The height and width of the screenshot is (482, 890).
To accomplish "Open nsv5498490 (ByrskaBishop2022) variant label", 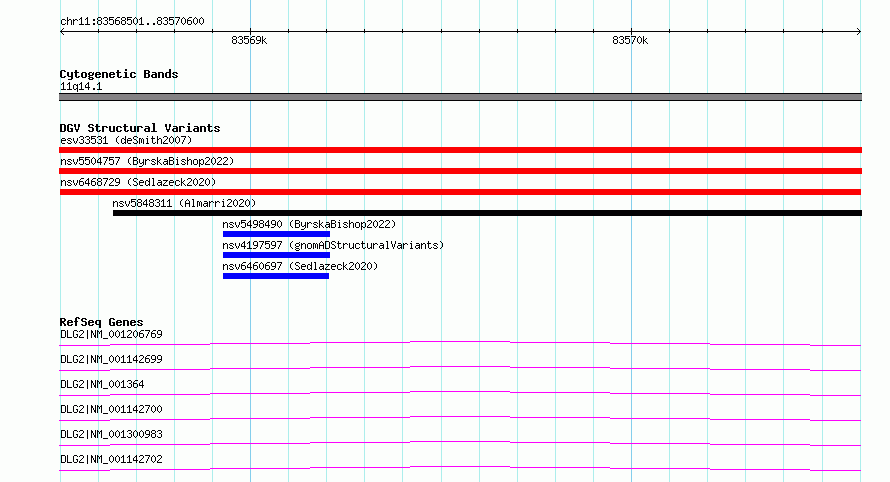I will 309,224.
